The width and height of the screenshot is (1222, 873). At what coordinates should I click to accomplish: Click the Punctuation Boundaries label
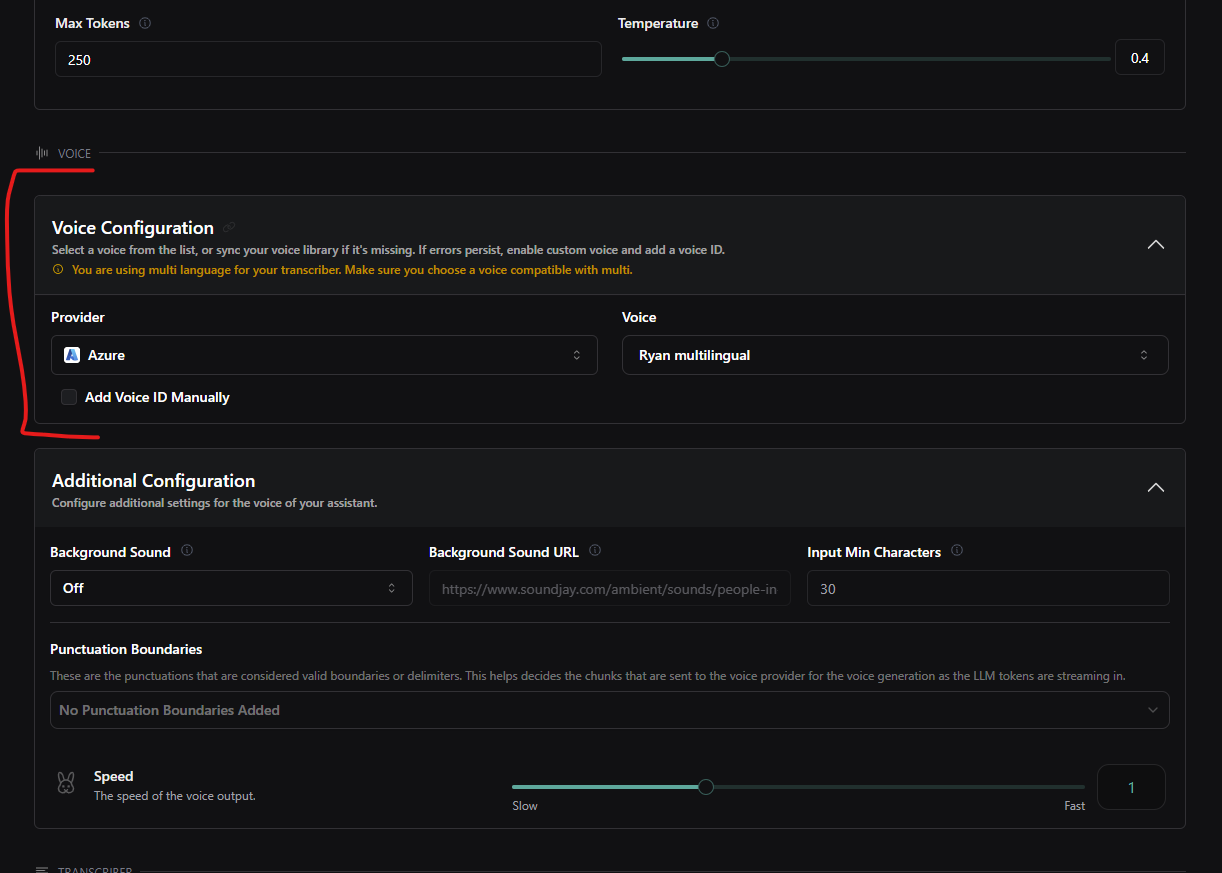(x=126, y=649)
